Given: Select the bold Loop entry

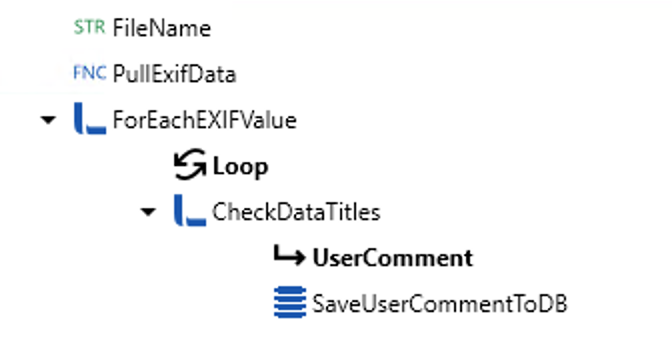Looking at the screenshot, I should pyautogui.click(x=240, y=167).
